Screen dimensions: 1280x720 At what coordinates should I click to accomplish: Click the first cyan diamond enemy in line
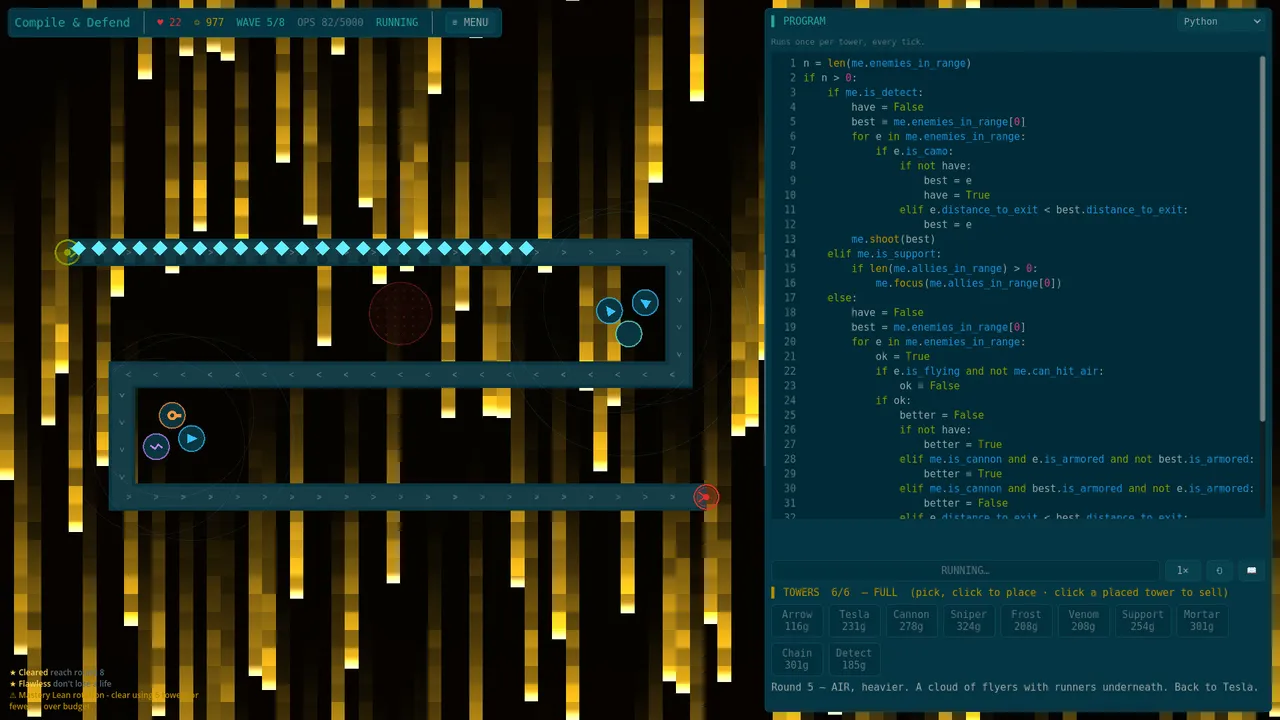pyautogui.click(x=78, y=248)
